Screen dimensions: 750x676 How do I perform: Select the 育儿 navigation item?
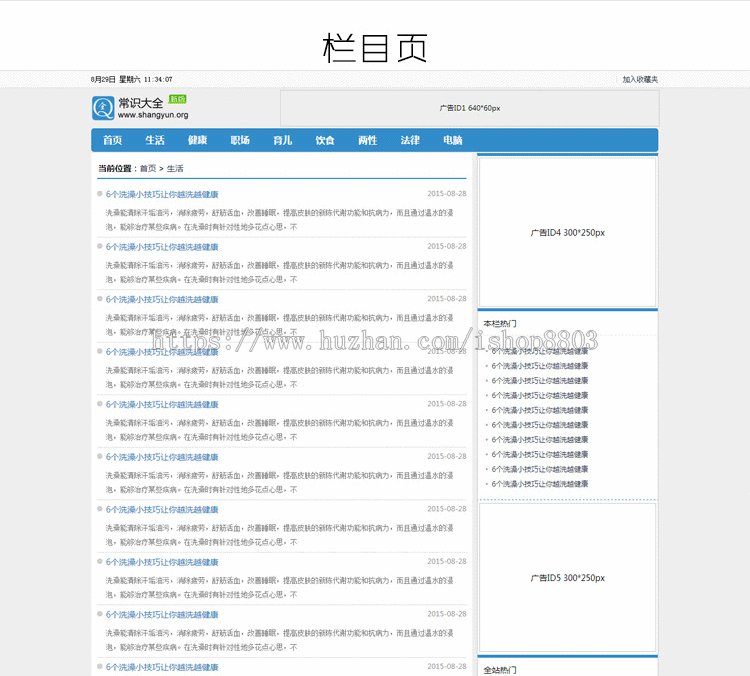(283, 140)
